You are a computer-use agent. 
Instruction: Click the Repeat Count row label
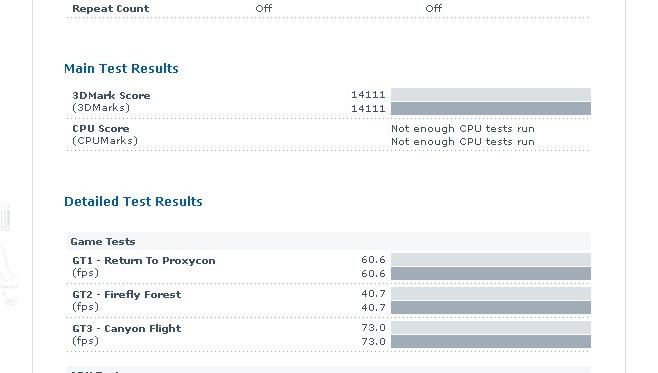pos(111,8)
